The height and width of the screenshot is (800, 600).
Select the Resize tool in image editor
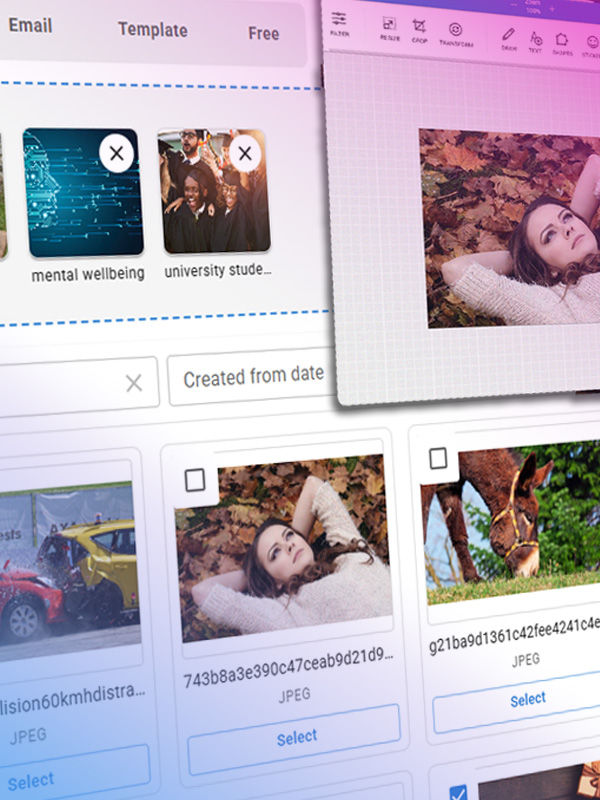(390, 29)
